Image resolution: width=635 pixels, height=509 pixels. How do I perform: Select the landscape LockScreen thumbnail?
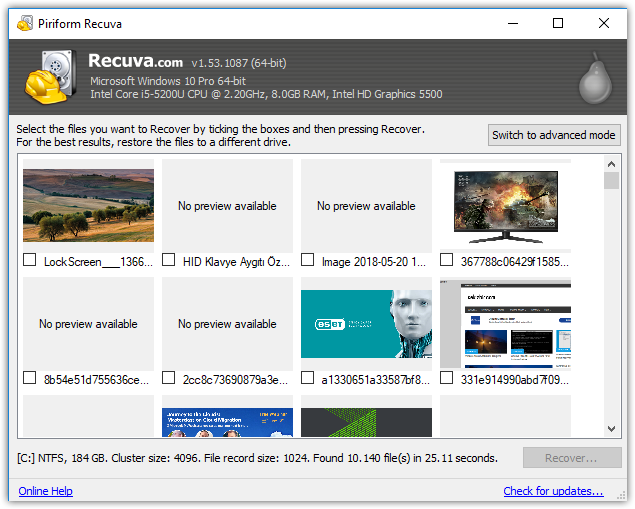point(88,206)
